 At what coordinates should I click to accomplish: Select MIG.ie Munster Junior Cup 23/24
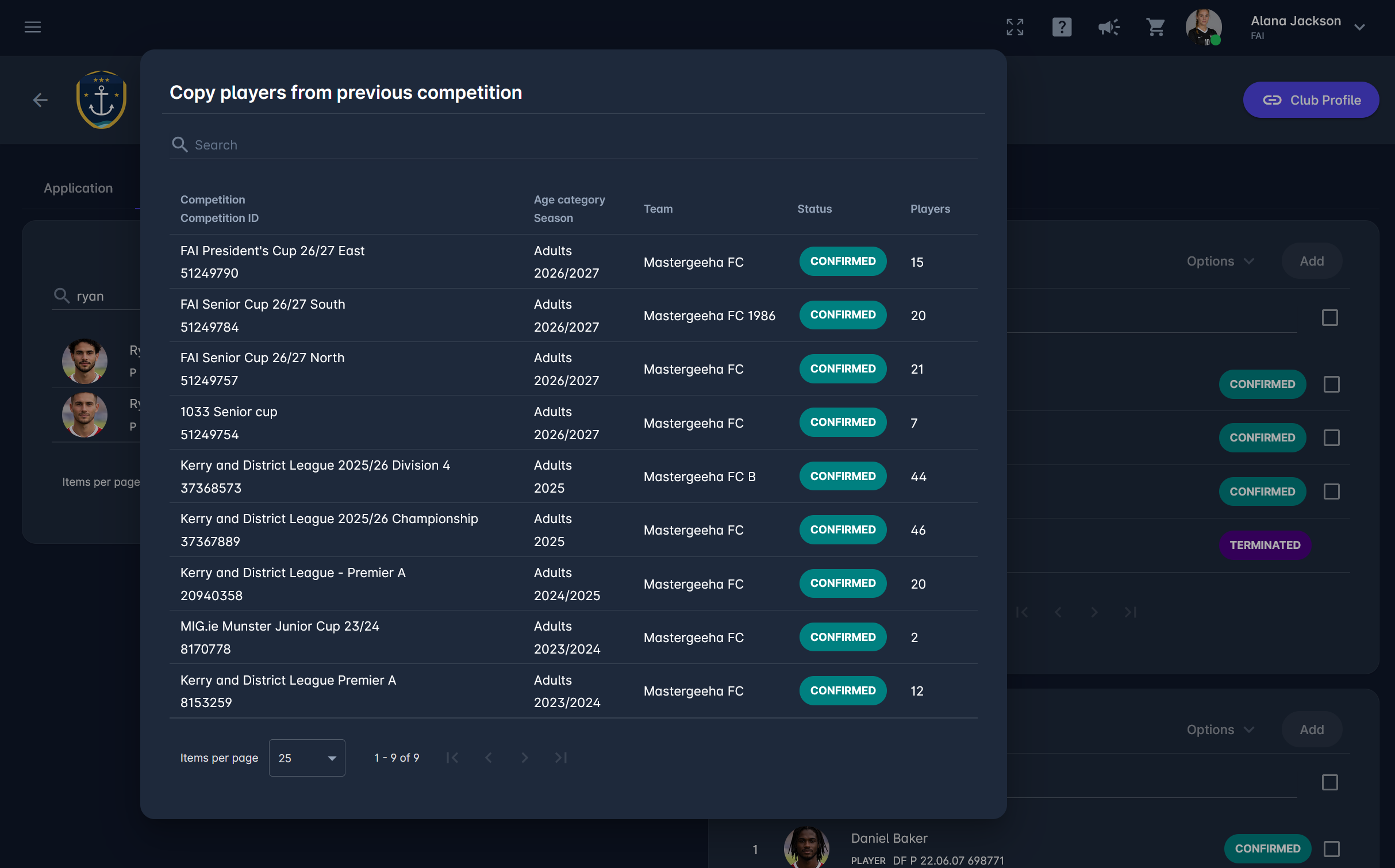[573, 637]
